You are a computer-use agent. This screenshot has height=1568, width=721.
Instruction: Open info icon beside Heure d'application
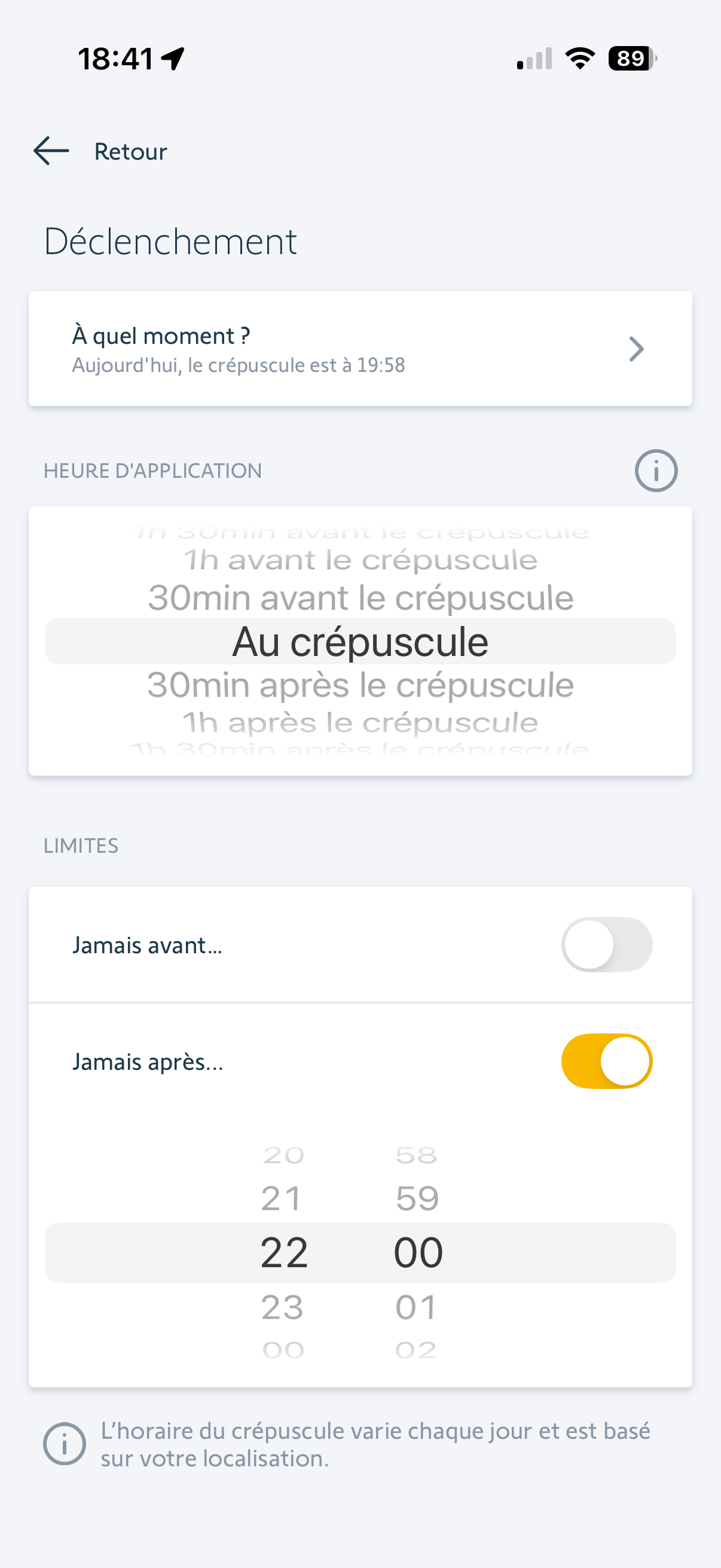point(656,471)
